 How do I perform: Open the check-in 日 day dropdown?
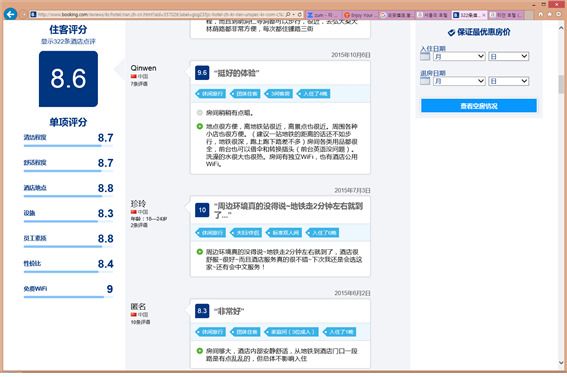(x=508, y=56)
